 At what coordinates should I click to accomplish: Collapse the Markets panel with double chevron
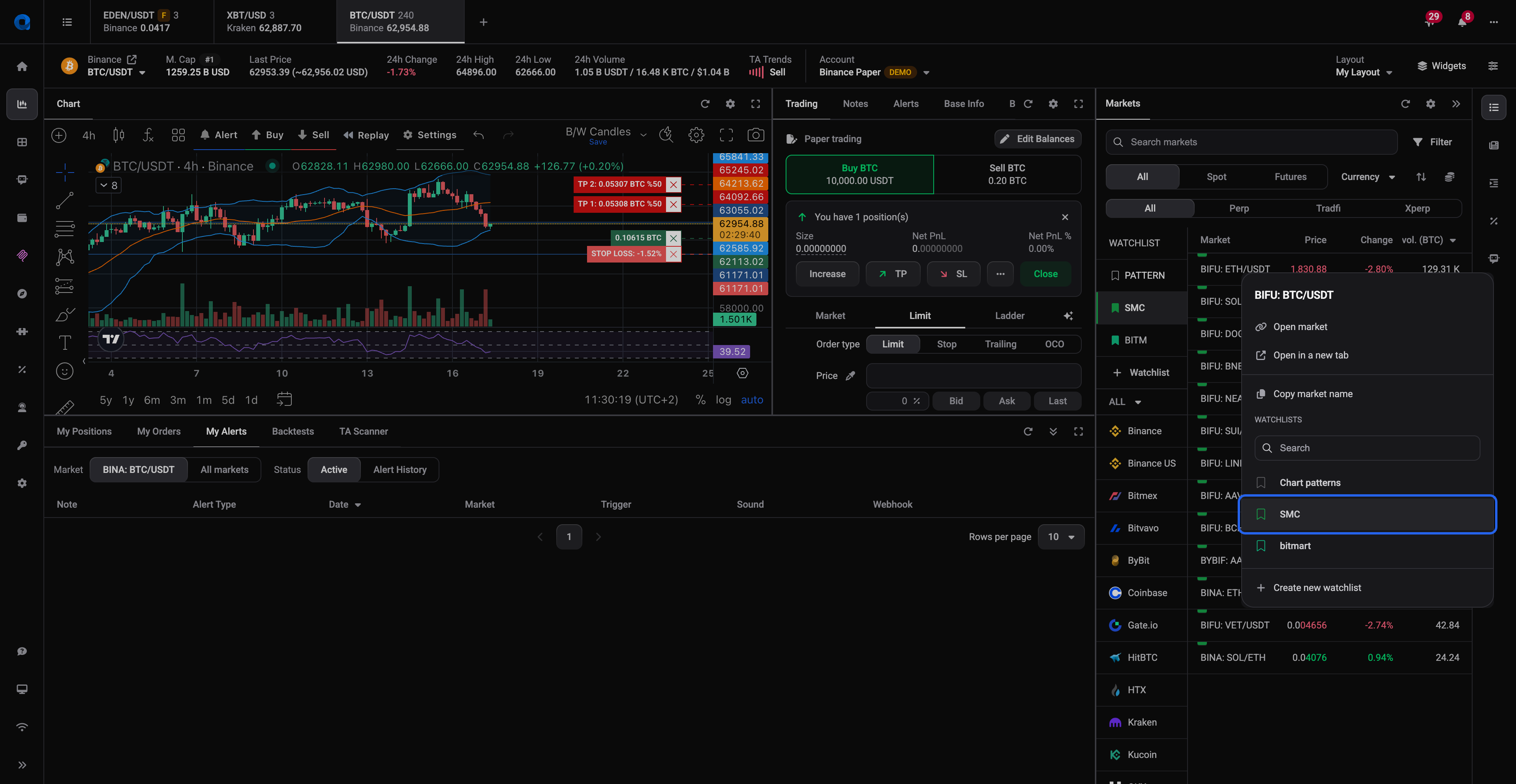point(1456,103)
